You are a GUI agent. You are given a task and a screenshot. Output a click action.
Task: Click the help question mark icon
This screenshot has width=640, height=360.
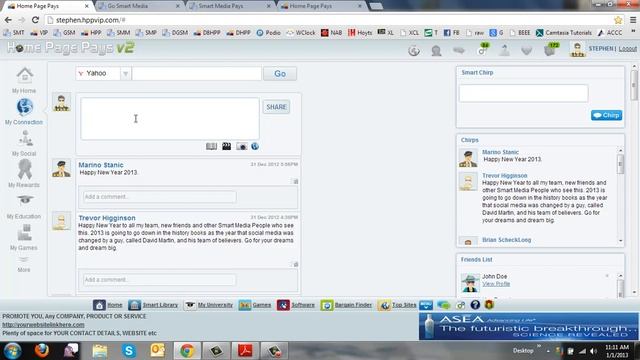(475, 304)
